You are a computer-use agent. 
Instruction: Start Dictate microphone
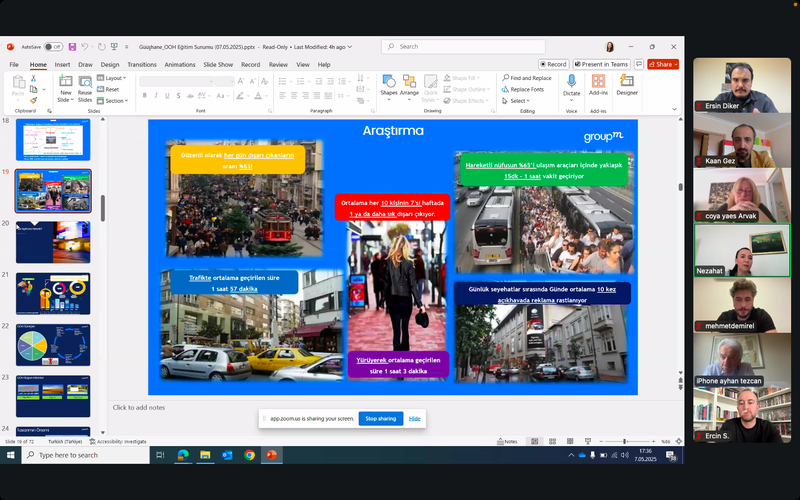tap(571, 86)
